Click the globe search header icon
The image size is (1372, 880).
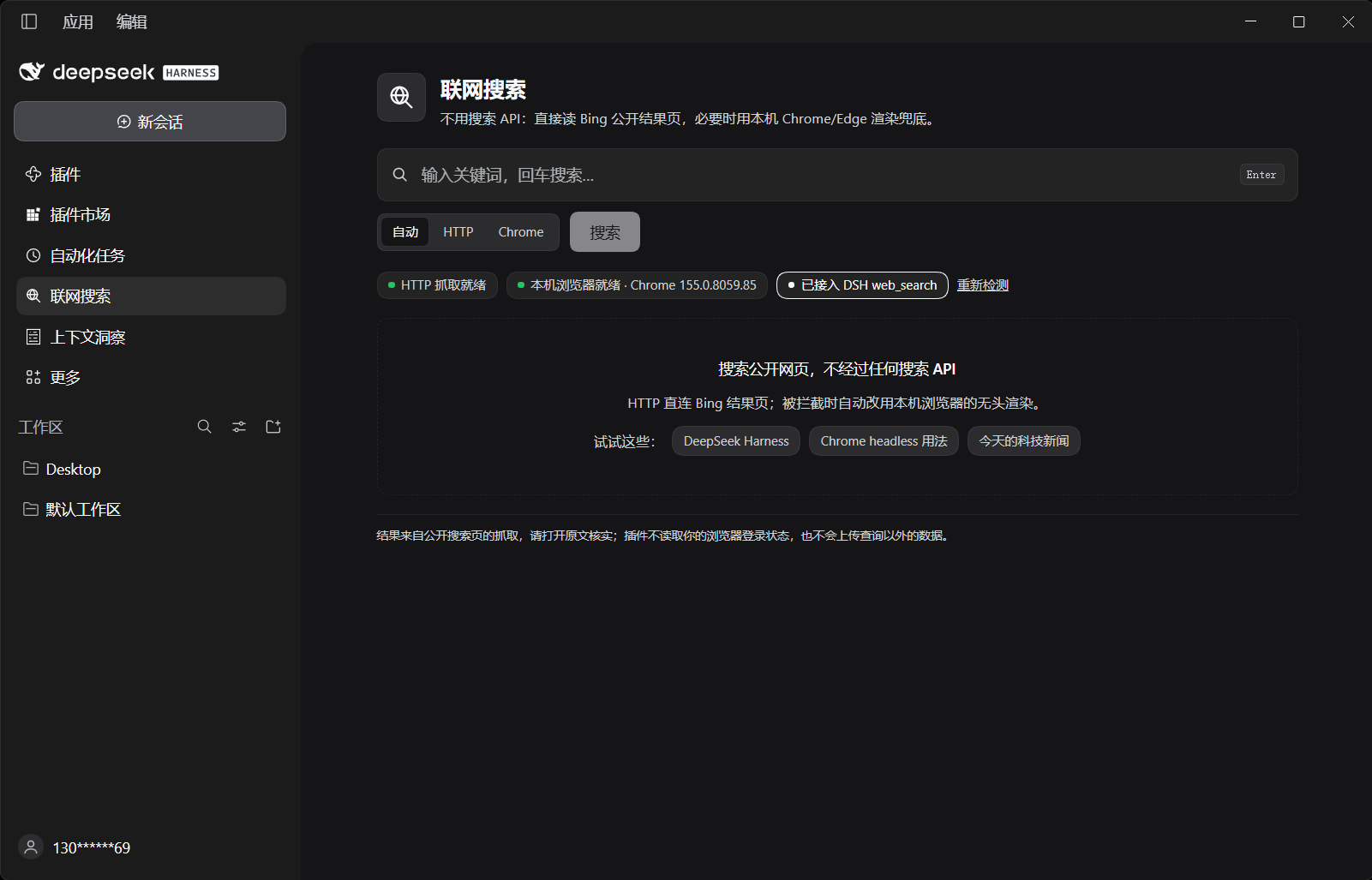pyautogui.click(x=401, y=97)
